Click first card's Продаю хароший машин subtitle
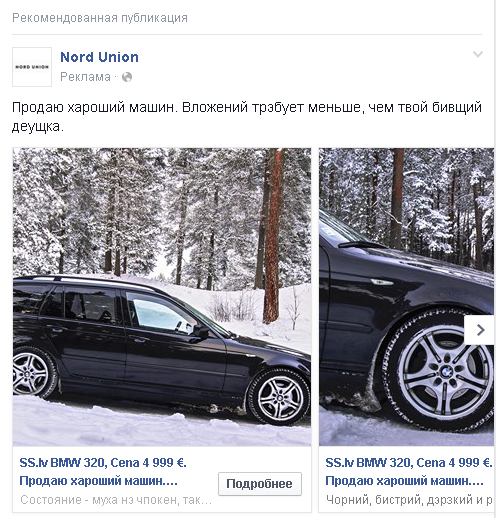The image size is (496, 518). coord(98,481)
